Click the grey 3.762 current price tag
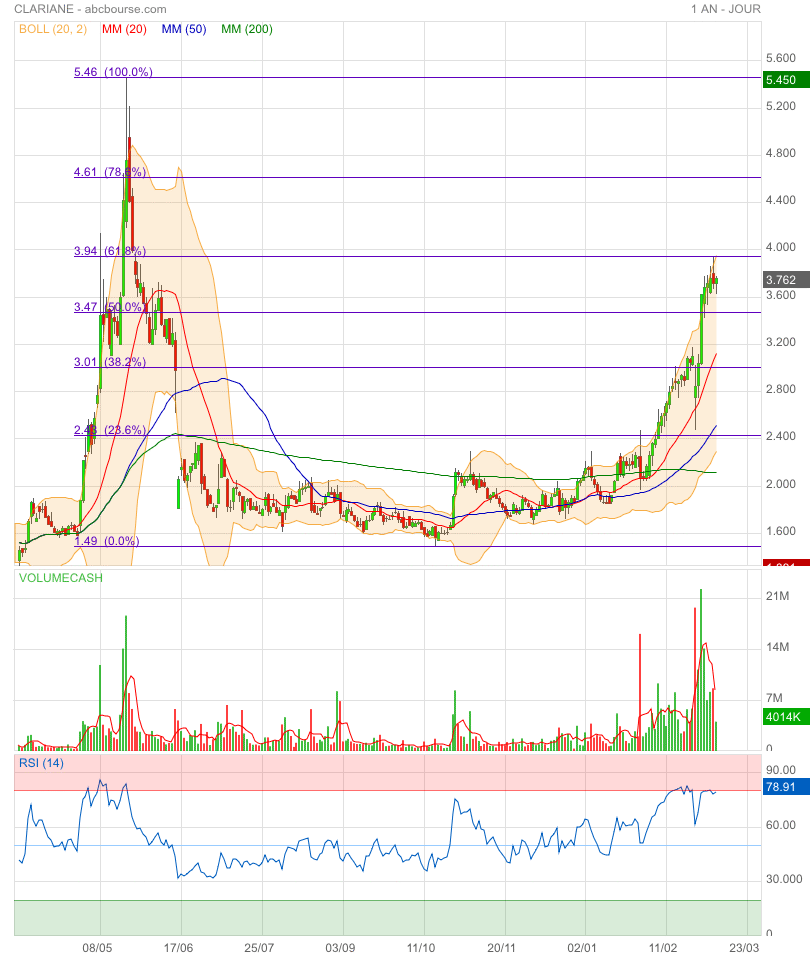Viewport: 810px width, 958px height. point(786,280)
